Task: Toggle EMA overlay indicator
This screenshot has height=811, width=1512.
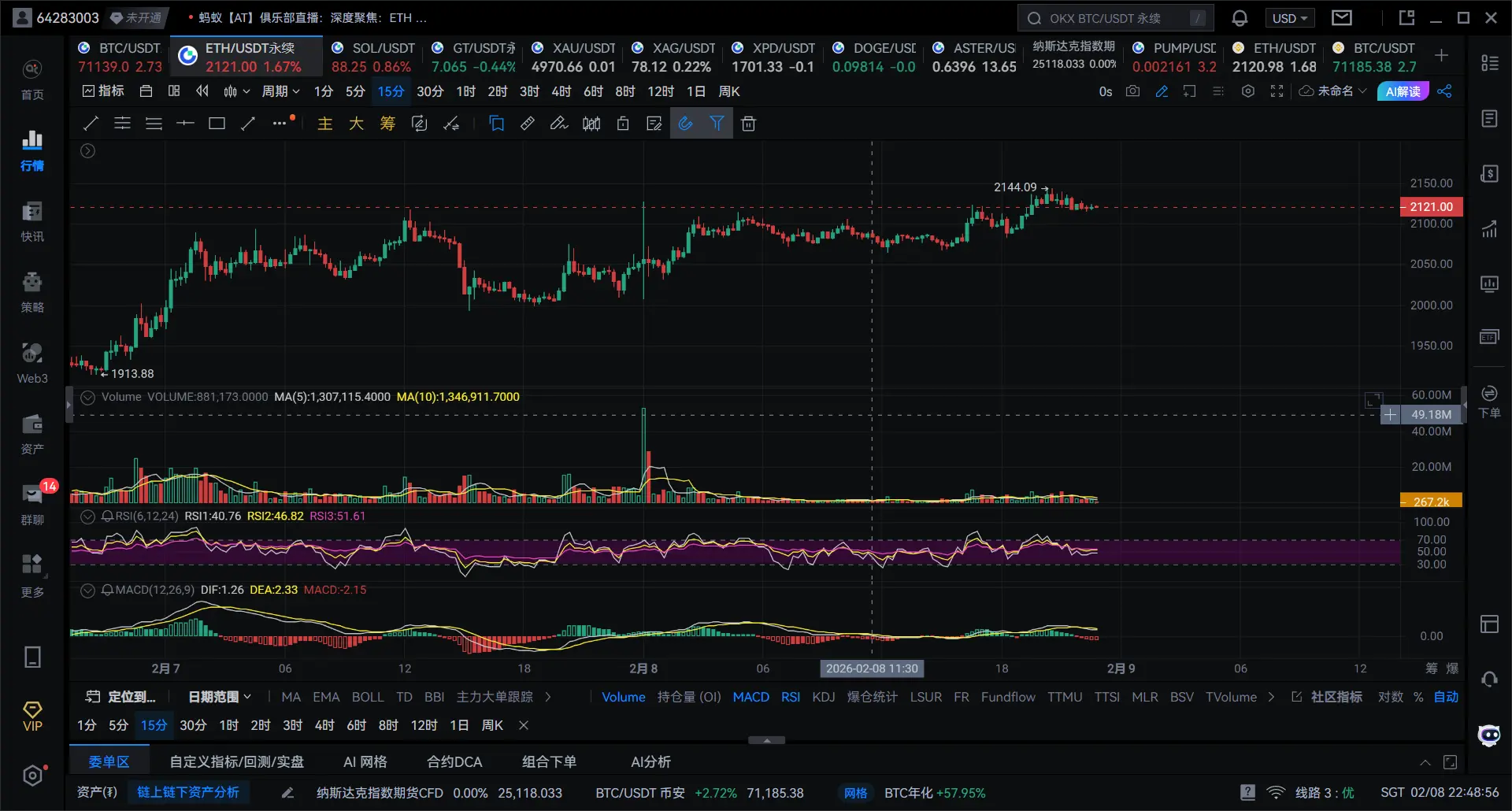Action: (326, 697)
